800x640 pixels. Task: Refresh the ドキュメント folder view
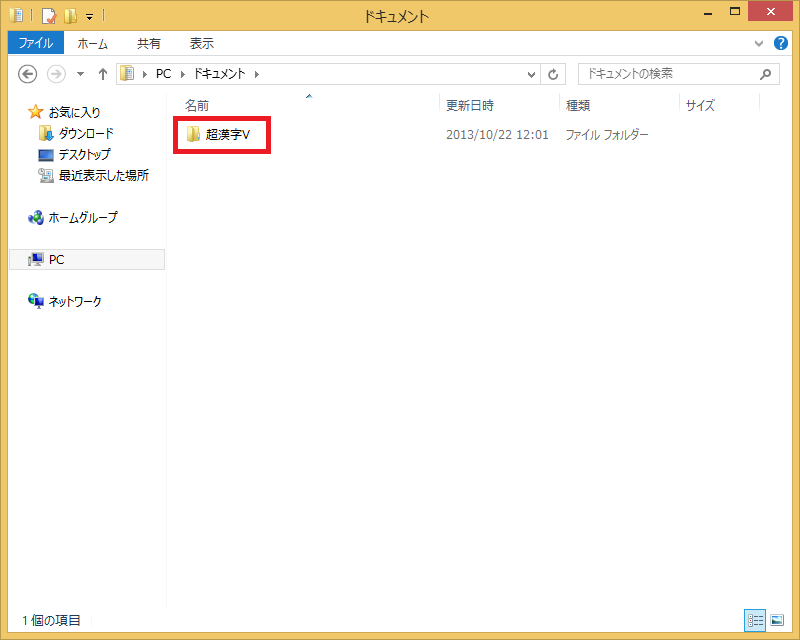[554, 74]
